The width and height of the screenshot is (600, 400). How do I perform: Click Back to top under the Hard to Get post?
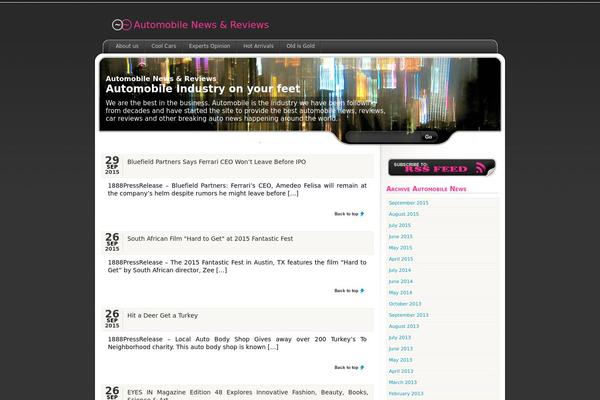(346, 291)
